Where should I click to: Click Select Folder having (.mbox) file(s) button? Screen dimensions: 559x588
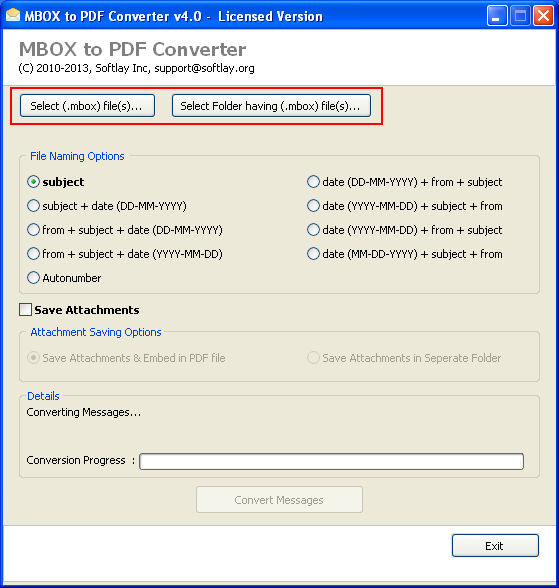[271, 106]
